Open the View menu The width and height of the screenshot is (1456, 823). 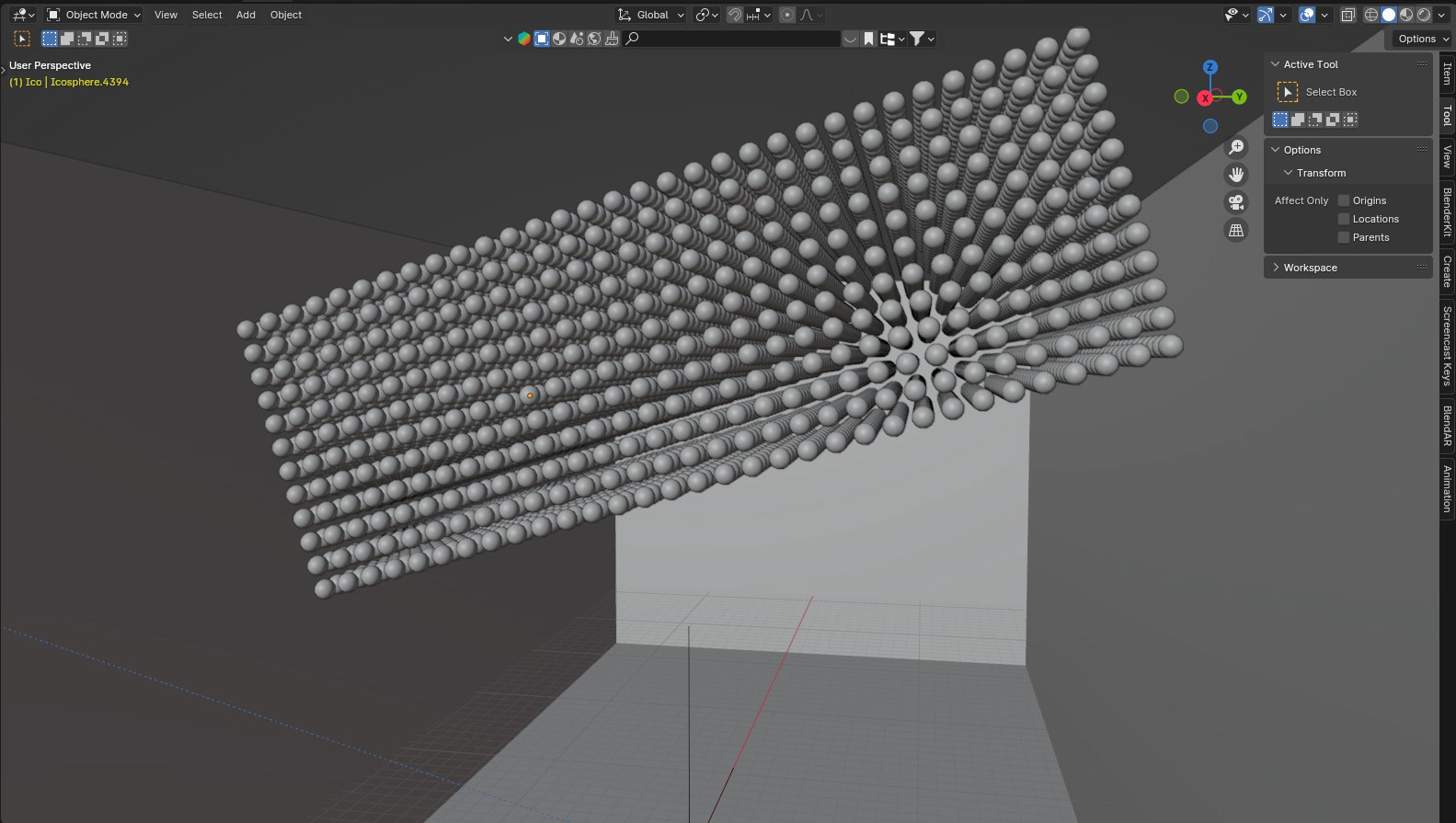coord(166,15)
